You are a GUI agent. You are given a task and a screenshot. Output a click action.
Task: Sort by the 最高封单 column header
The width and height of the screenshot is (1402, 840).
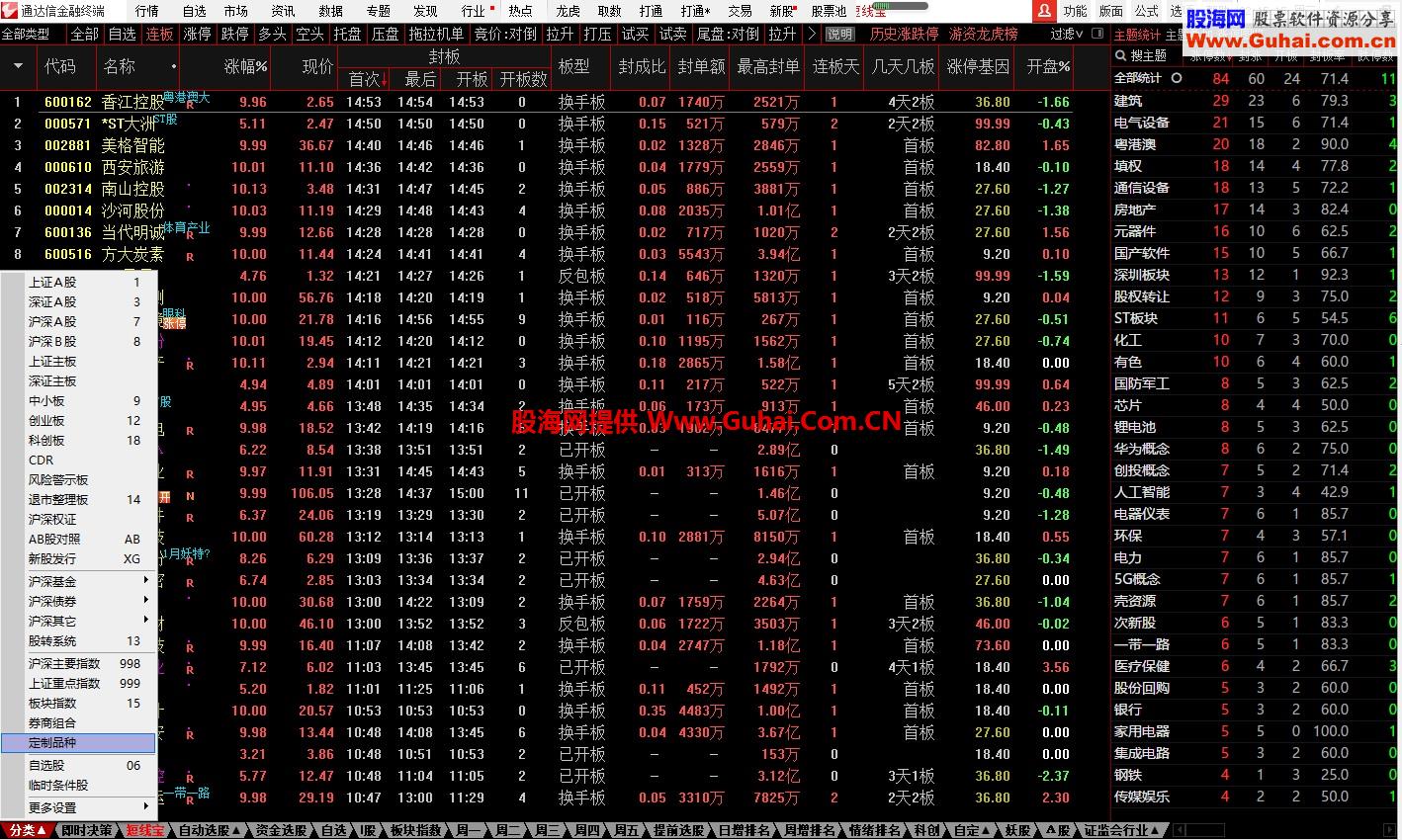767,67
